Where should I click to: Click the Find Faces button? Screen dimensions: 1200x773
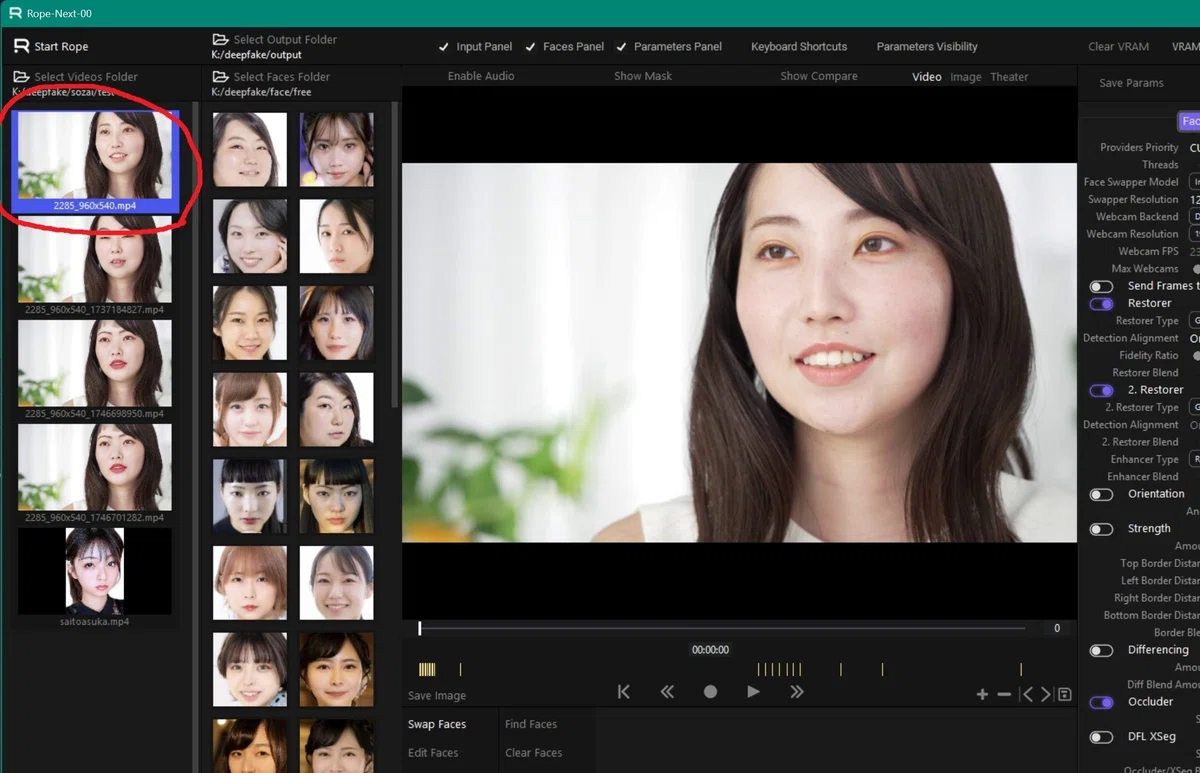531,724
